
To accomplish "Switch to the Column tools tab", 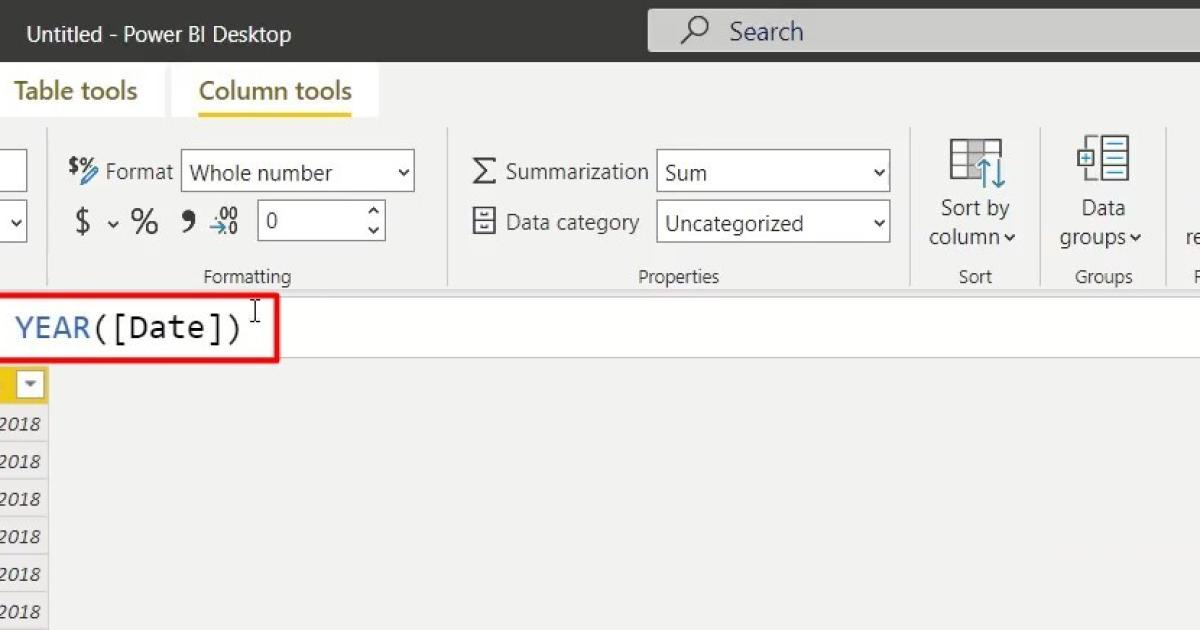I will (x=275, y=91).
